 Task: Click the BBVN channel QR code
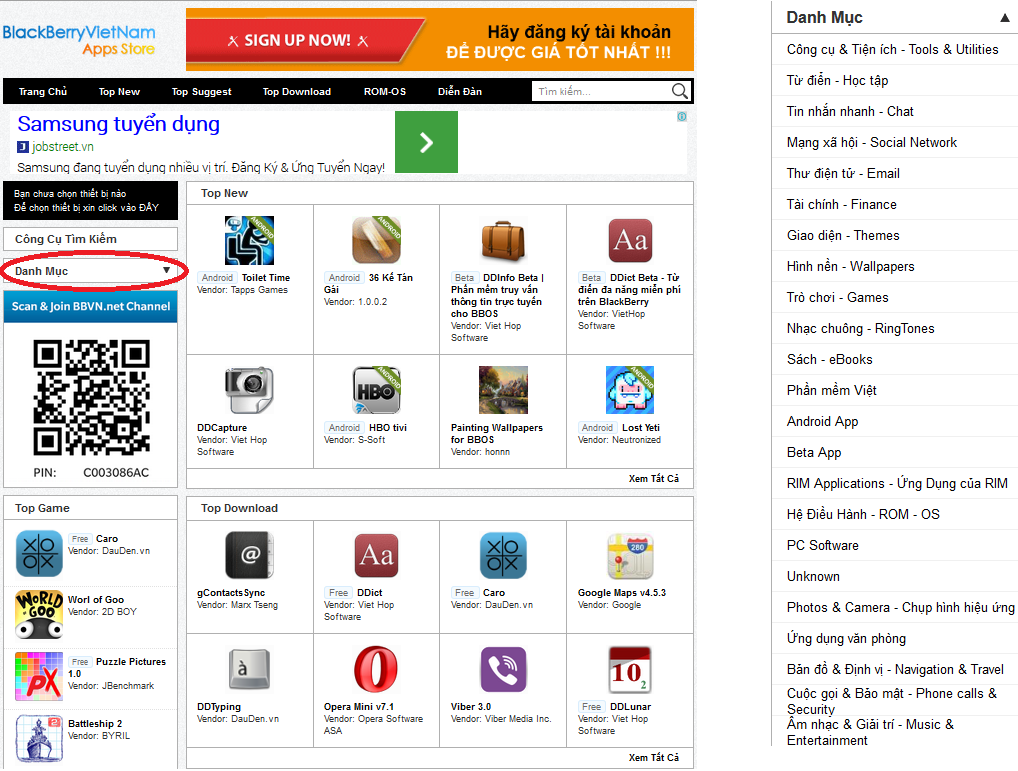(x=92, y=397)
